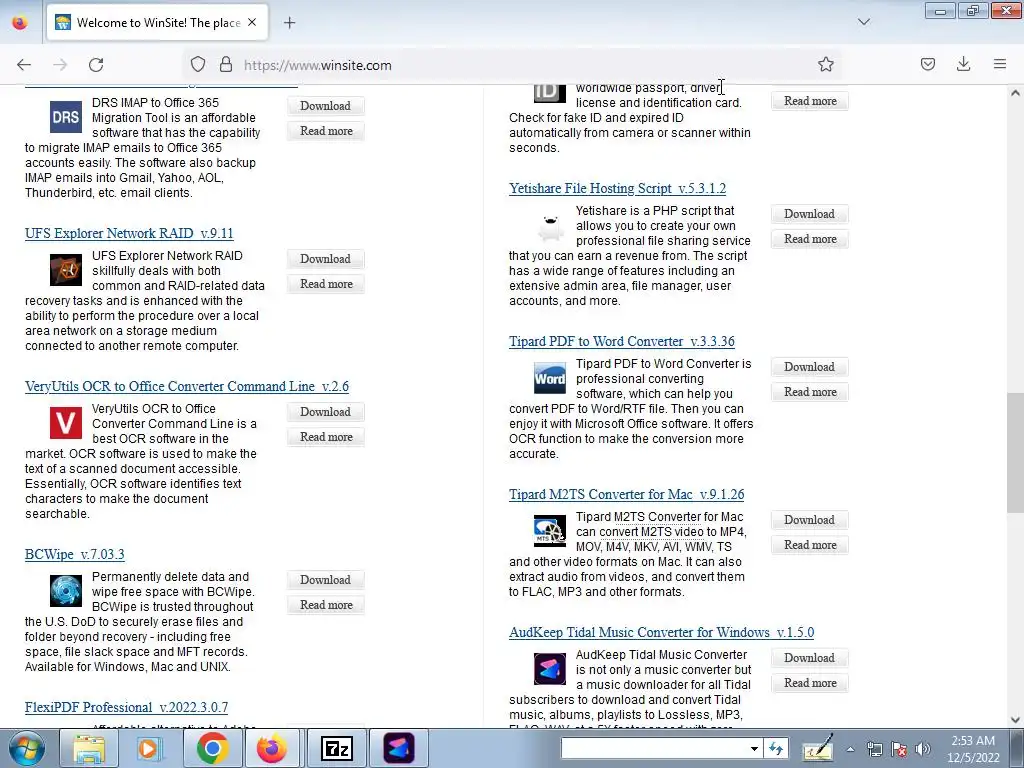Click the Firefox View icon in tab bar
Screen dimensions: 1024x768
[x=20, y=23]
